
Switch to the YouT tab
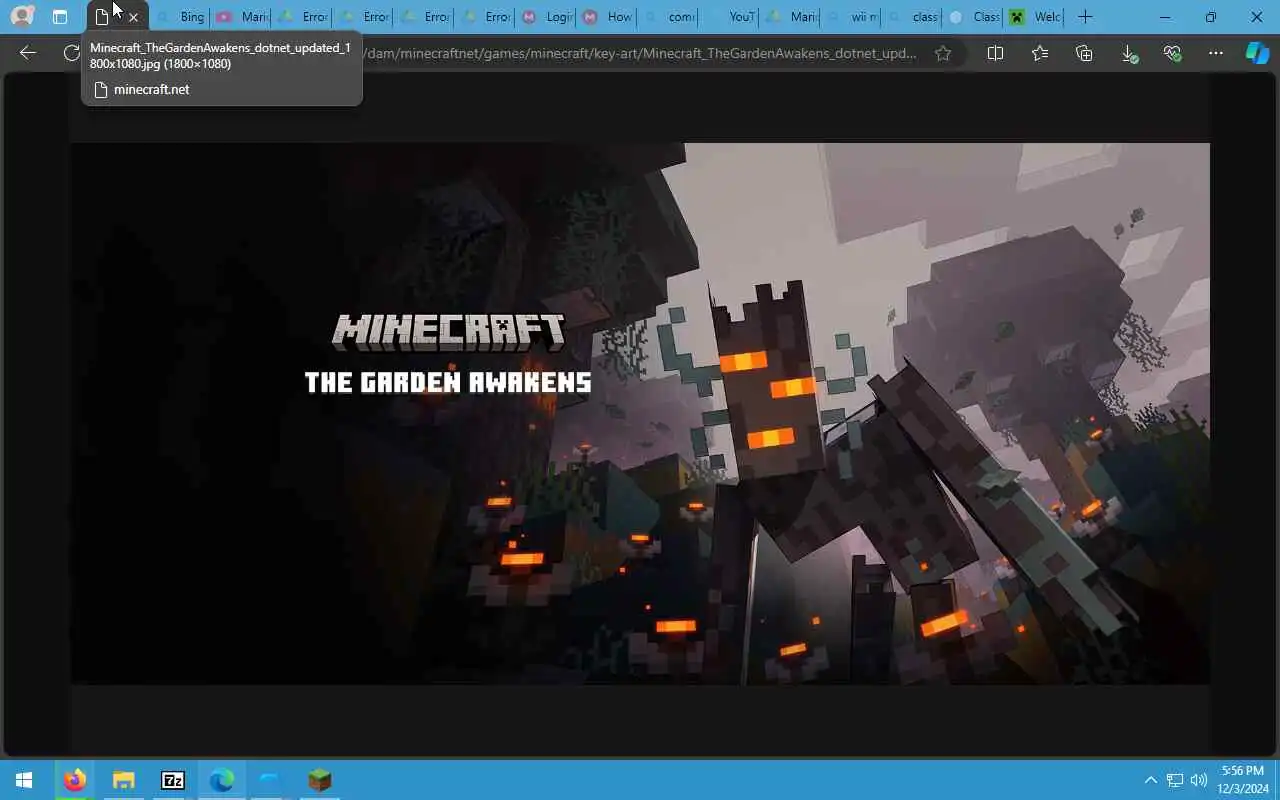729,17
